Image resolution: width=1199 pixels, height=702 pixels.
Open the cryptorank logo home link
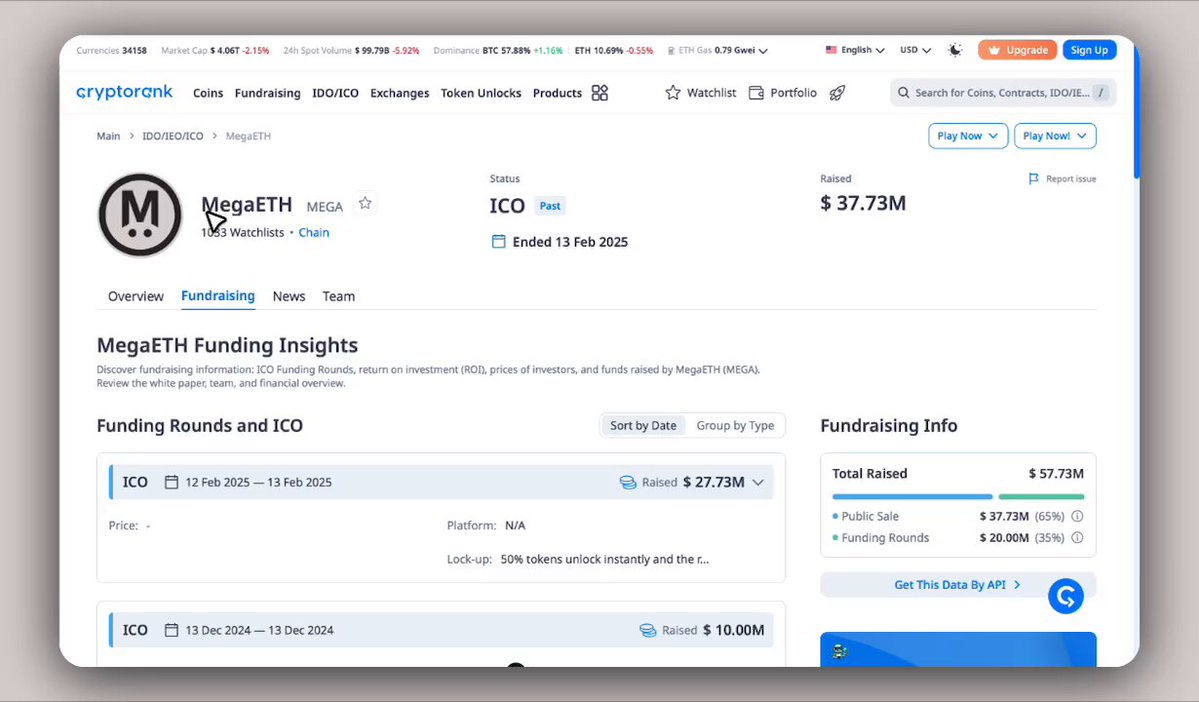(x=125, y=93)
